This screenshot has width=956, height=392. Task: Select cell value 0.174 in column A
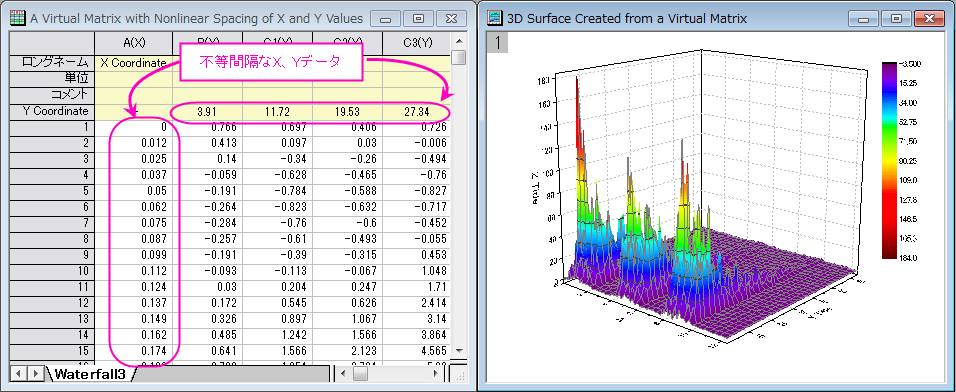pyautogui.click(x=134, y=351)
